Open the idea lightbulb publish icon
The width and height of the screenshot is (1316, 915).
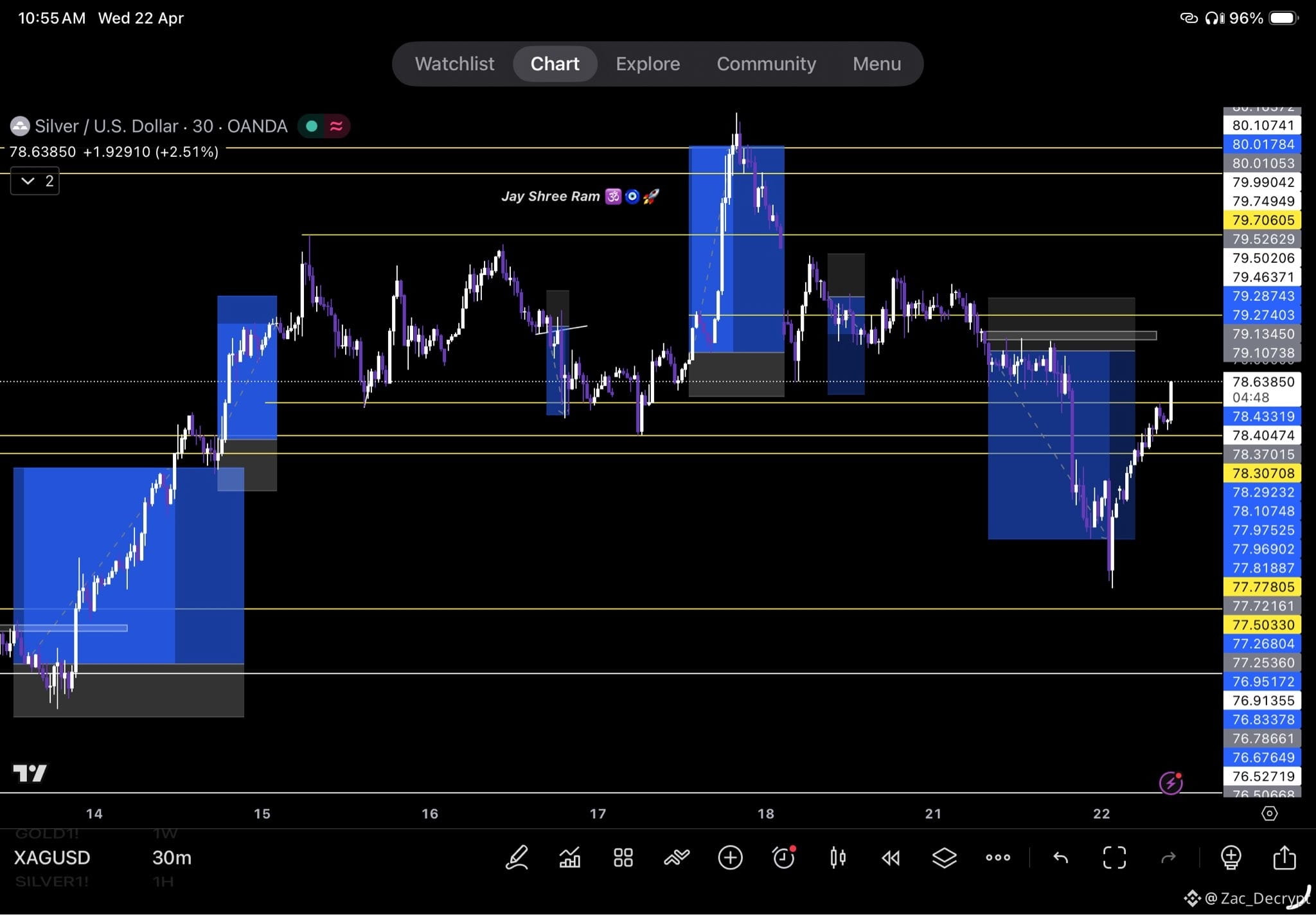coord(1231,857)
